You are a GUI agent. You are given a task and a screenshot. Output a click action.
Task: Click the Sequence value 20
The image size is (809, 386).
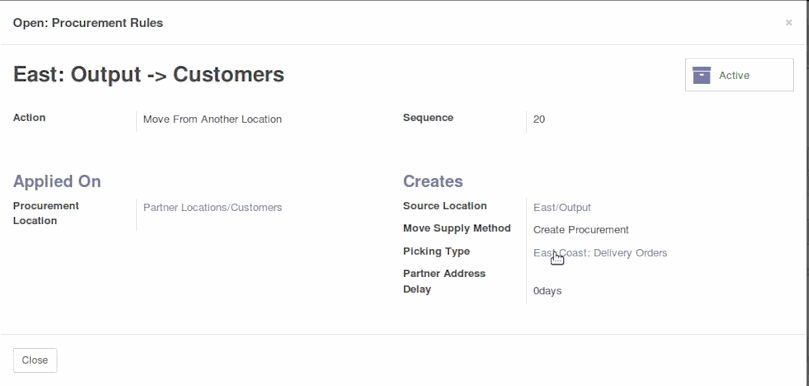539,119
